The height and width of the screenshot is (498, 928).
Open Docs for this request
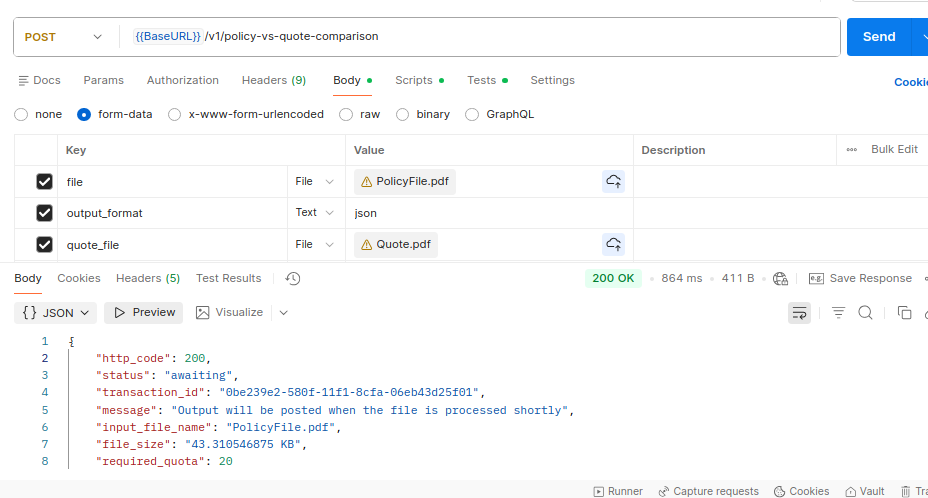coord(40,81)
